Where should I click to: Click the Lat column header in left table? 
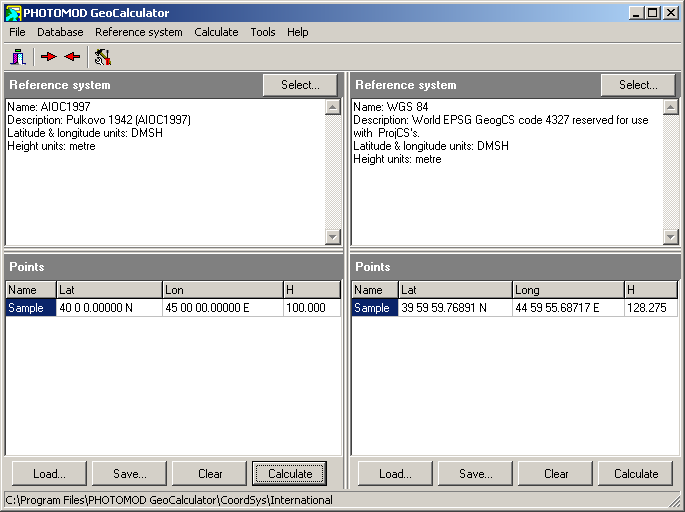point(109,290)
